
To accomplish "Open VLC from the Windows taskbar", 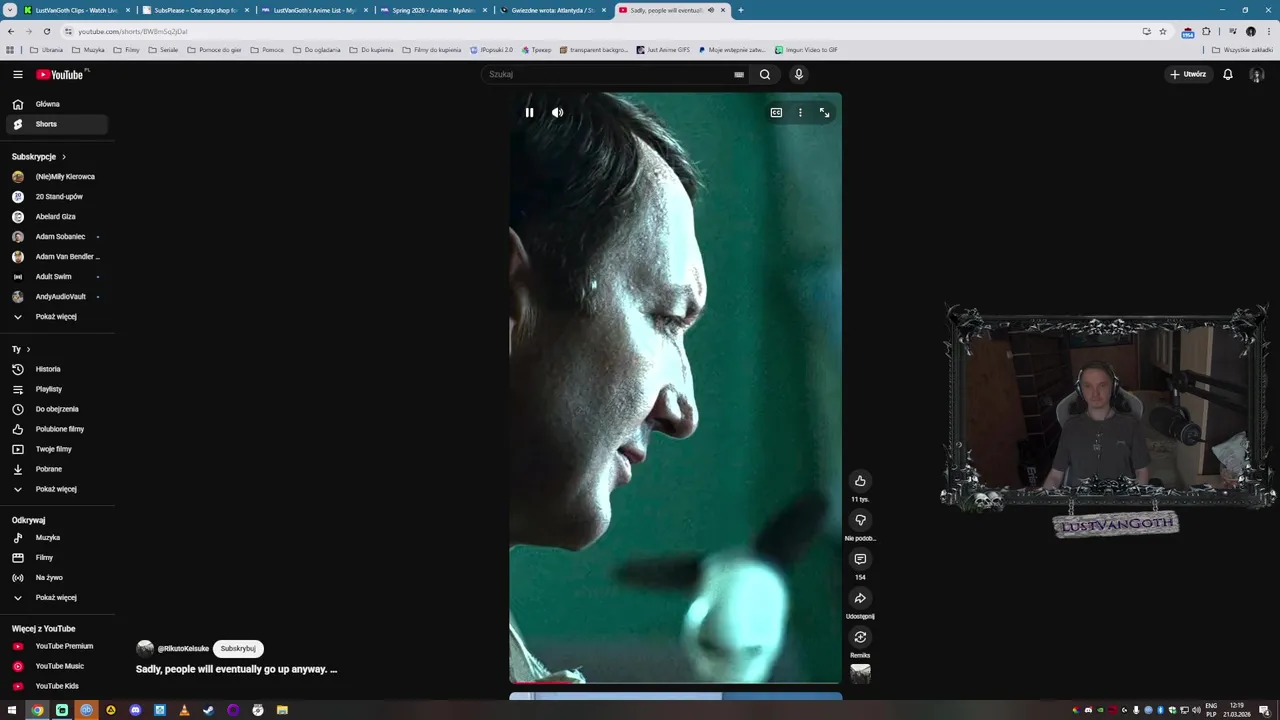I will pos(184,710).
